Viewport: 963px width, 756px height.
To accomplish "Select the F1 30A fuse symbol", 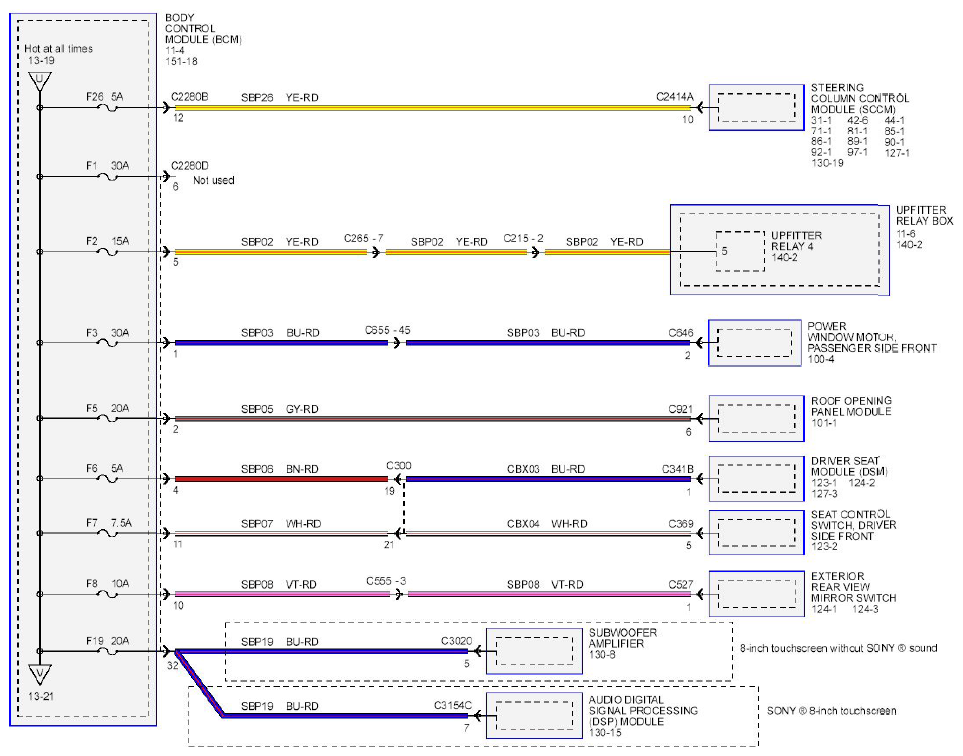I will (108, 177).
